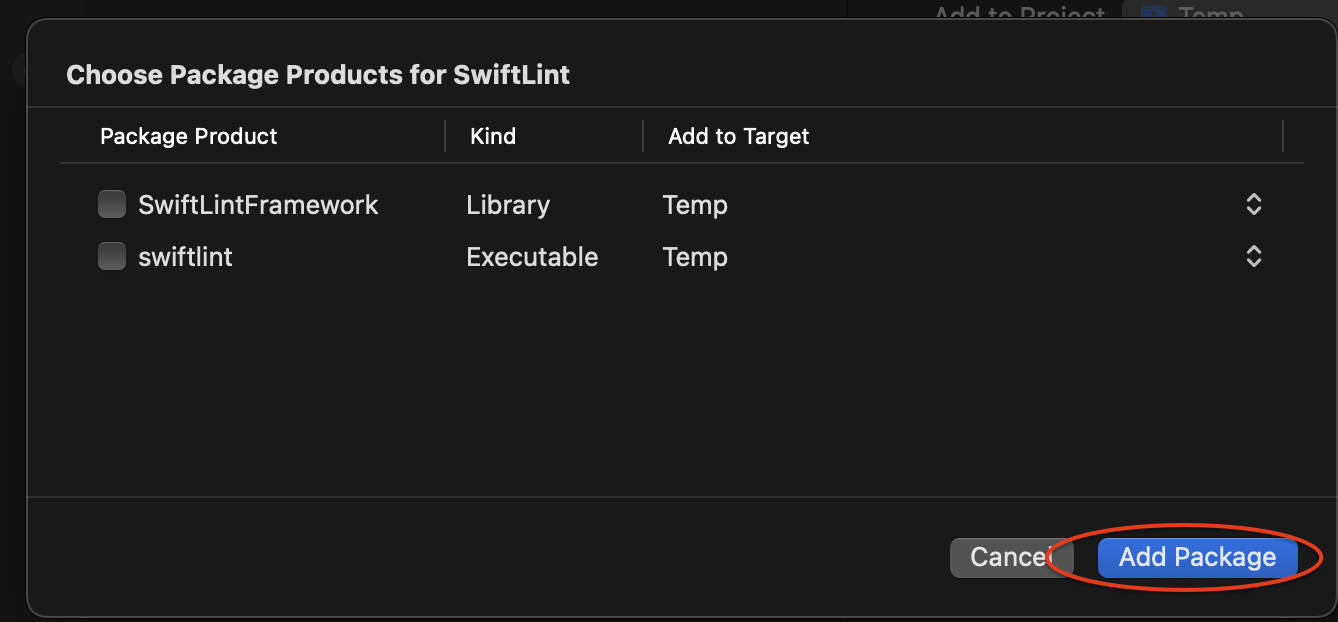Screen dimensions: 1338x622
Task: Select the SwiftLintFramework row name
Action: [258, 205]
